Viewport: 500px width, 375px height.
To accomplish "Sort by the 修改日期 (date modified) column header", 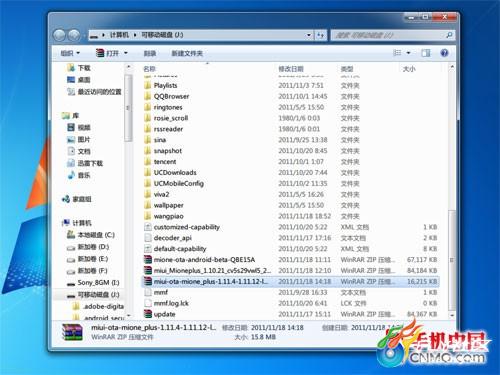I will (x=291, y=69).
